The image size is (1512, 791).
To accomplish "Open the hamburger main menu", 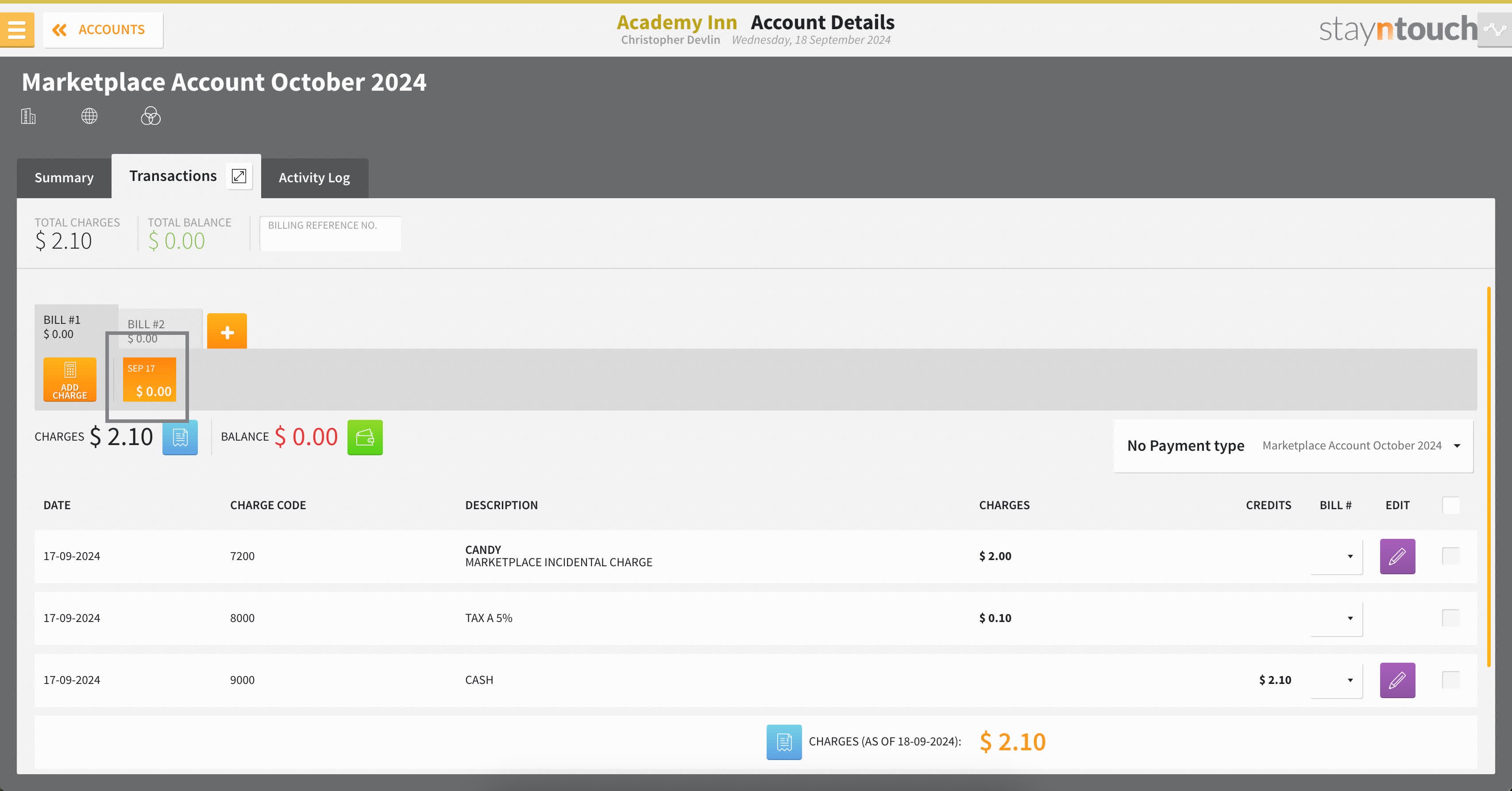I will [x=16, y=29].
